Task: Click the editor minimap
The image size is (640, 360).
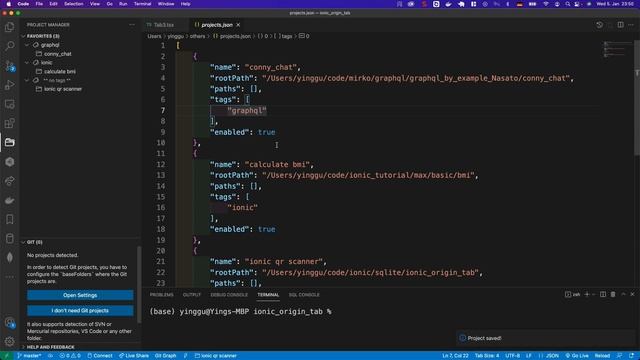Action: pyautogui.click(x=617, y=49)
